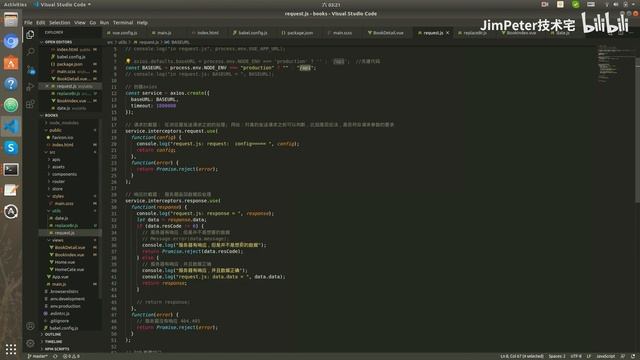Viewport: 640px width, 360px height.
Task: Show Applications grid in the dock
Action: pos(11,349)
